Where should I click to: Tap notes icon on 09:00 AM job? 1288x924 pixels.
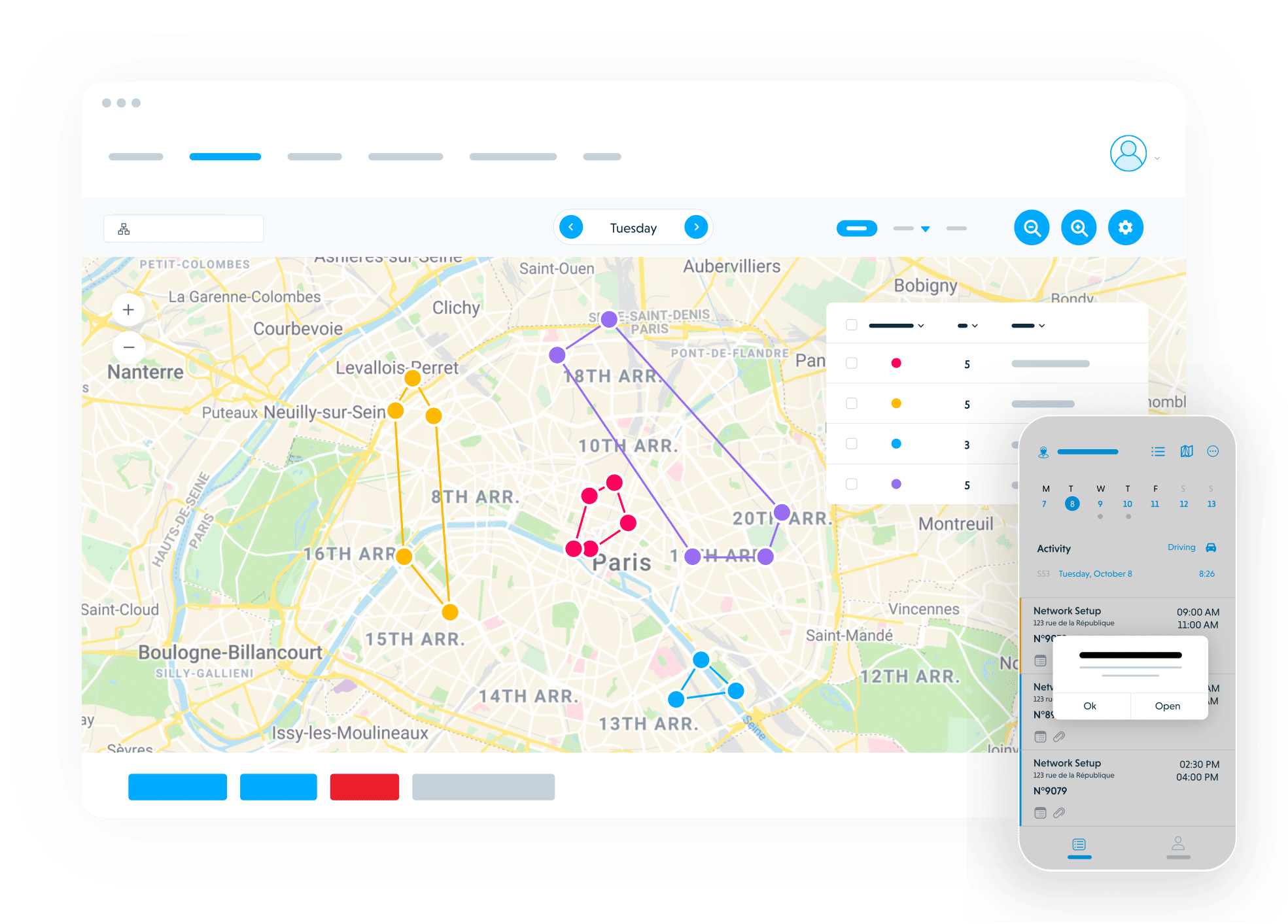click(1040, 661)
